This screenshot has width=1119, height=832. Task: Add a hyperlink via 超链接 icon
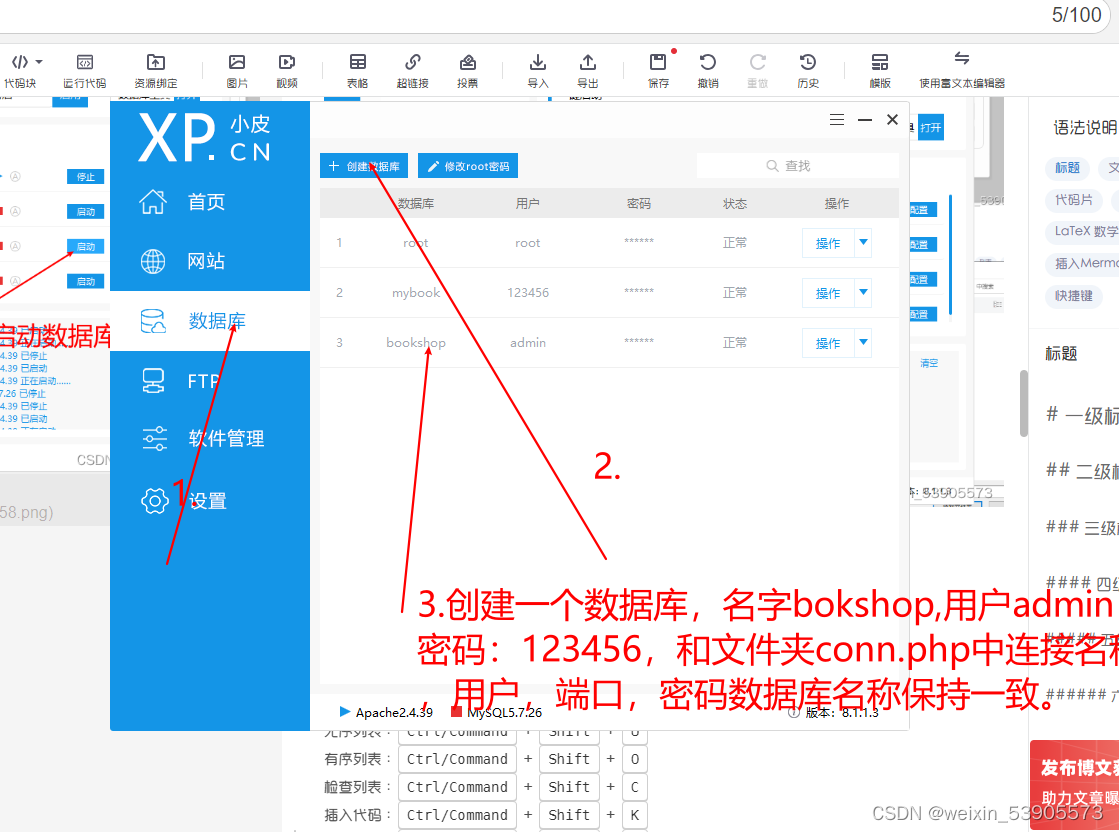[412, 71]
